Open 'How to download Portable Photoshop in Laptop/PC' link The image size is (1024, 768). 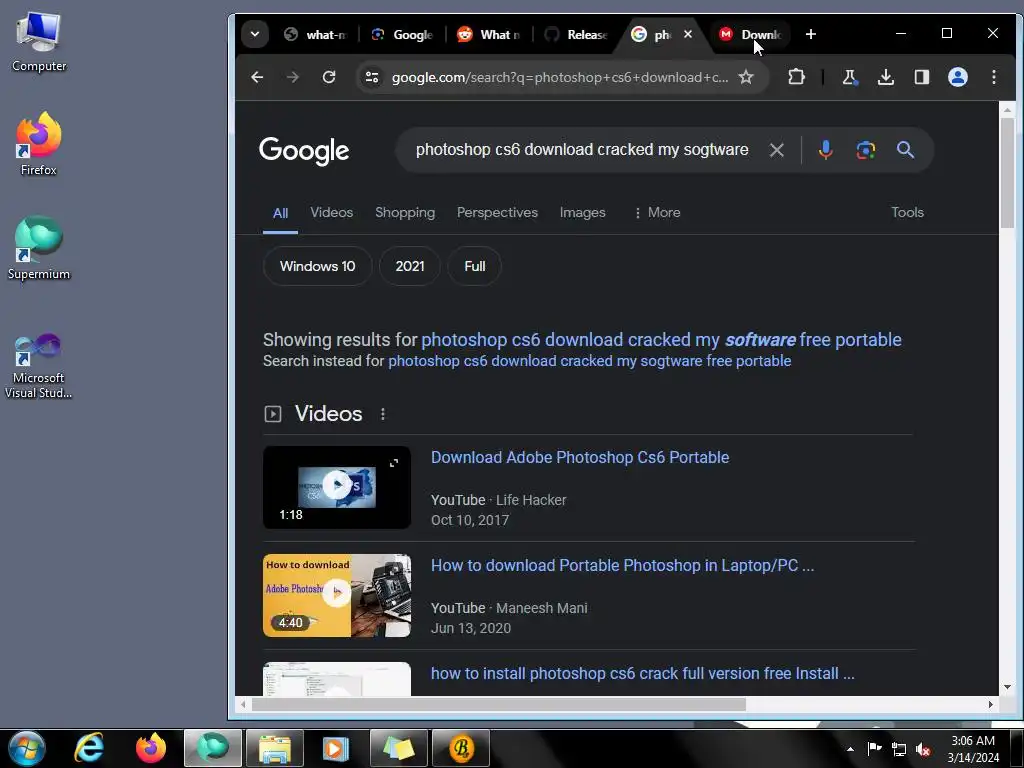point(622,566)
